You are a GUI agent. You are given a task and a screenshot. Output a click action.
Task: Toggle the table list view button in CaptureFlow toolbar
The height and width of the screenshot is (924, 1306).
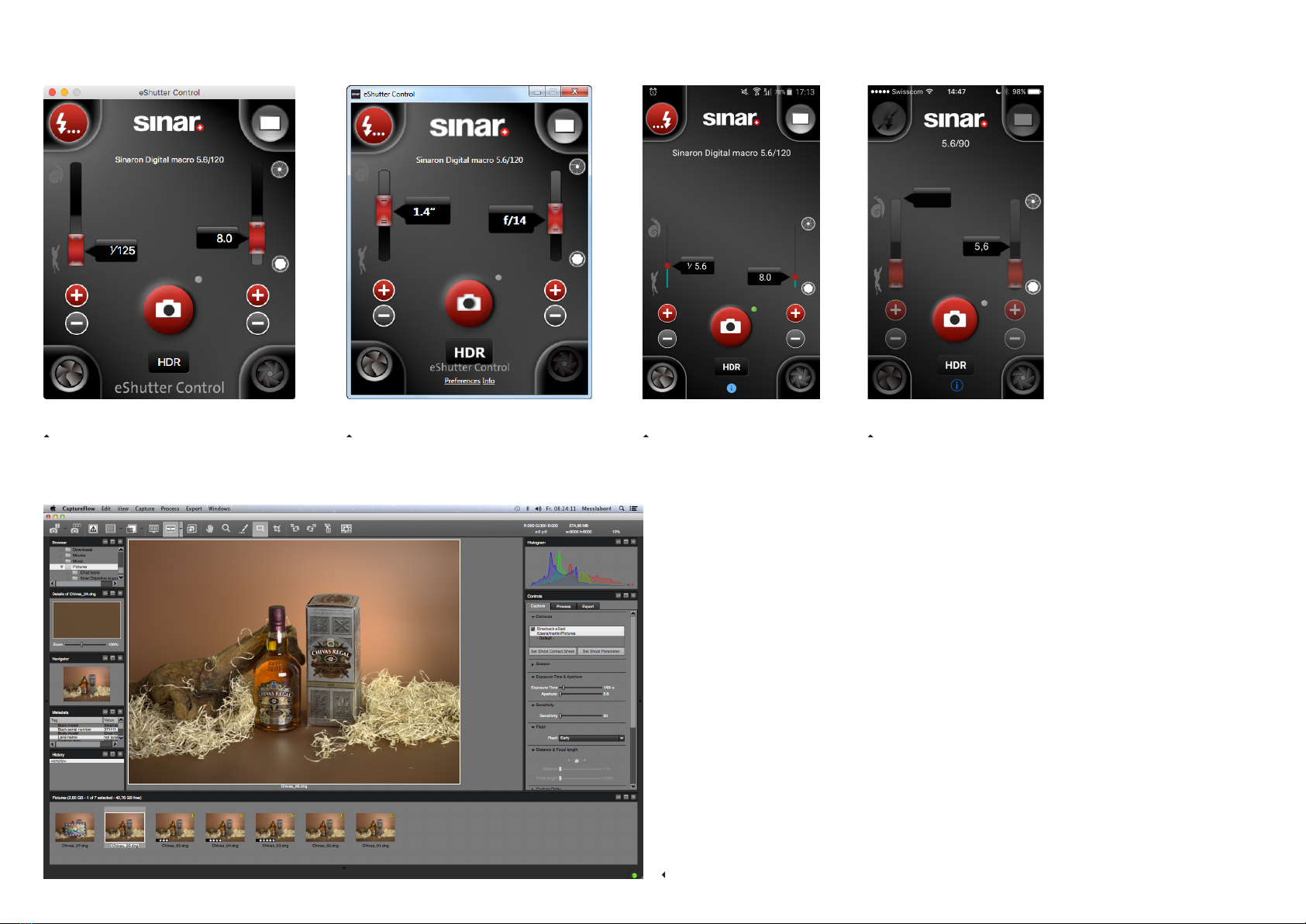click(154, 529)
